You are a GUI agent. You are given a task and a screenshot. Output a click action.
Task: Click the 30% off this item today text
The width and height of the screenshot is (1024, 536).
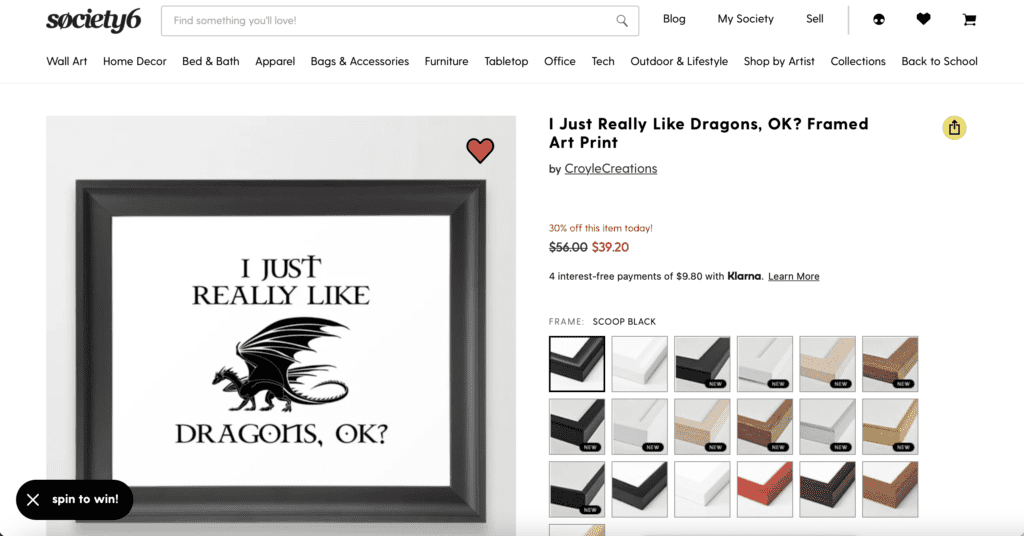pos(600,228)
